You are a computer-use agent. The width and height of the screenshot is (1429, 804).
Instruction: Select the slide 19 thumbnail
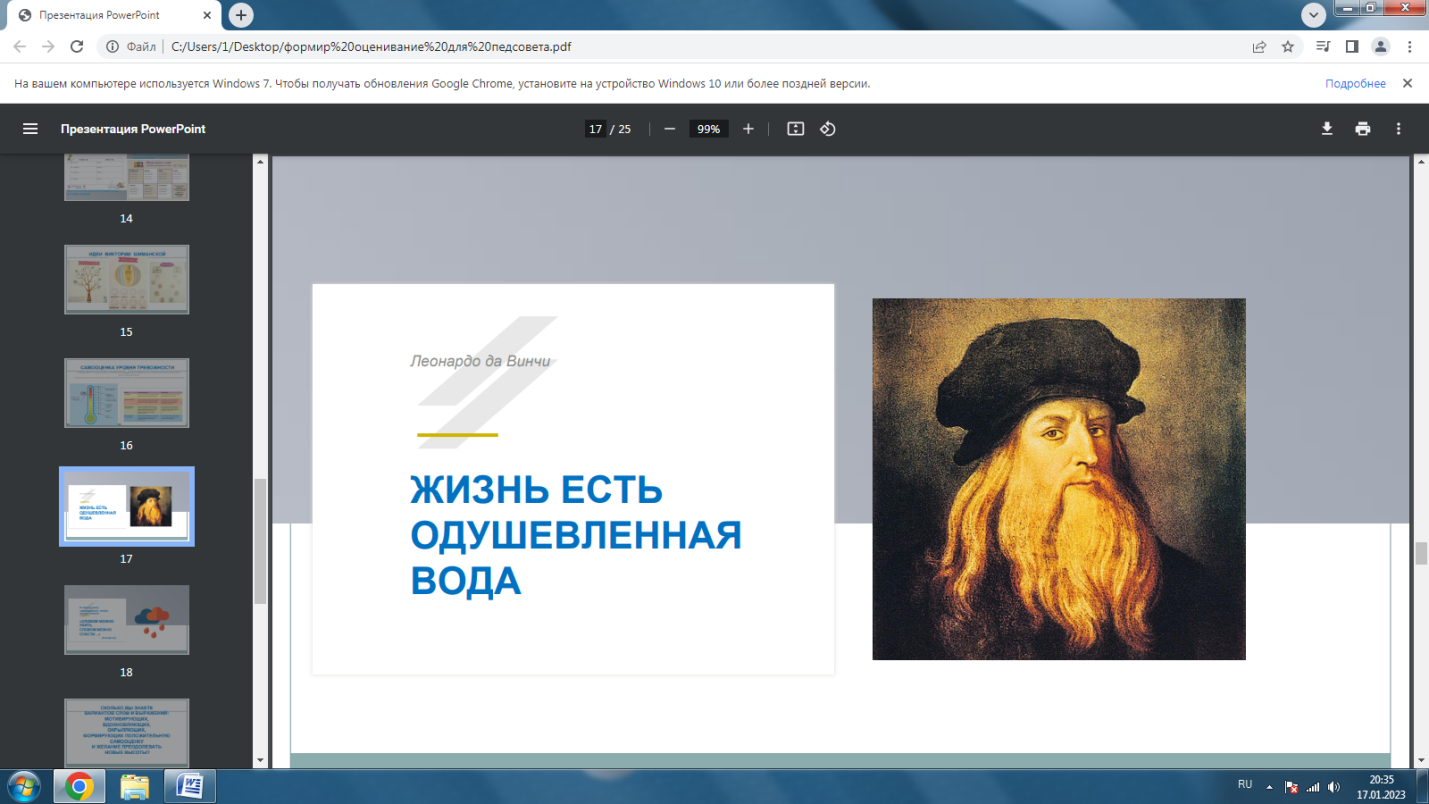(127, 732)
